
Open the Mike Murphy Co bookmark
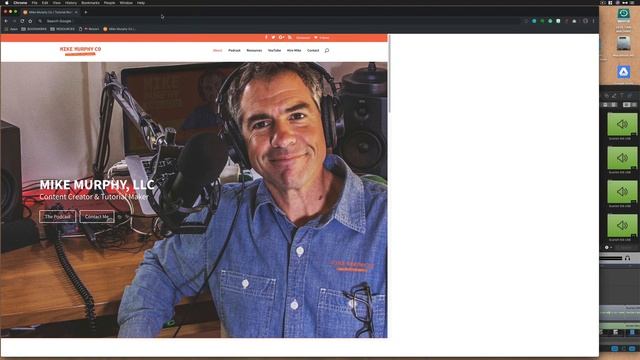coord(120,29)
